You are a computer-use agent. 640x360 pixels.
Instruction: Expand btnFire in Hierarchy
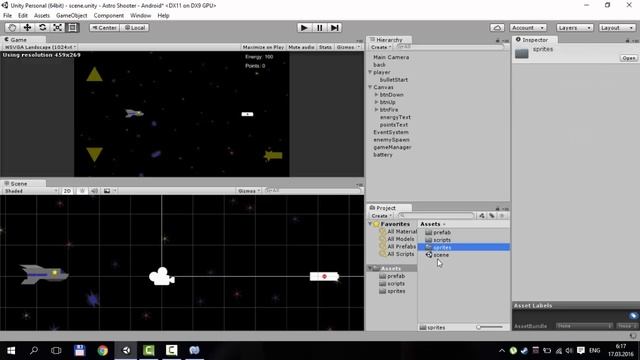point(376,110)
